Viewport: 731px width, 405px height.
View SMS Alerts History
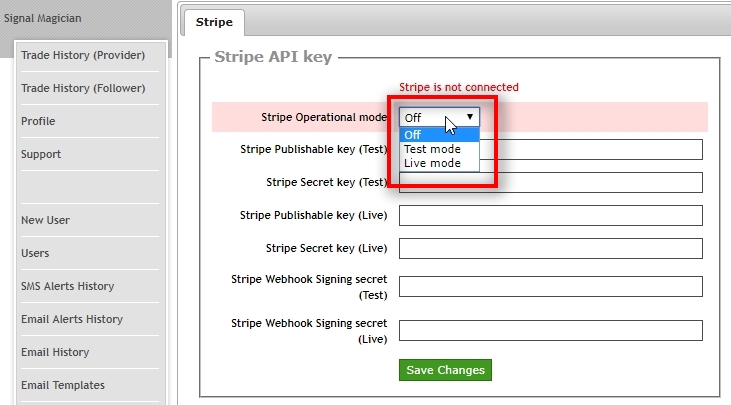[x=68, y=286]
